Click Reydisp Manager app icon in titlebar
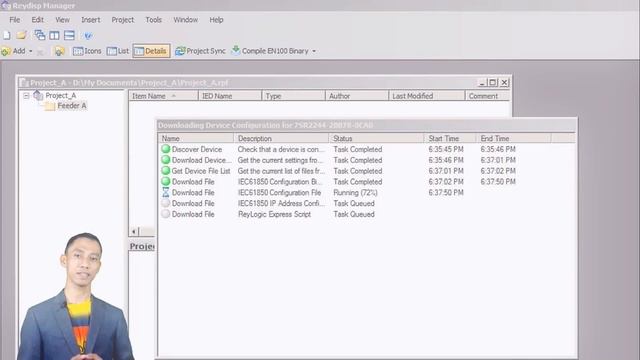Screen dimensions: 640x360 click(6, 5)
